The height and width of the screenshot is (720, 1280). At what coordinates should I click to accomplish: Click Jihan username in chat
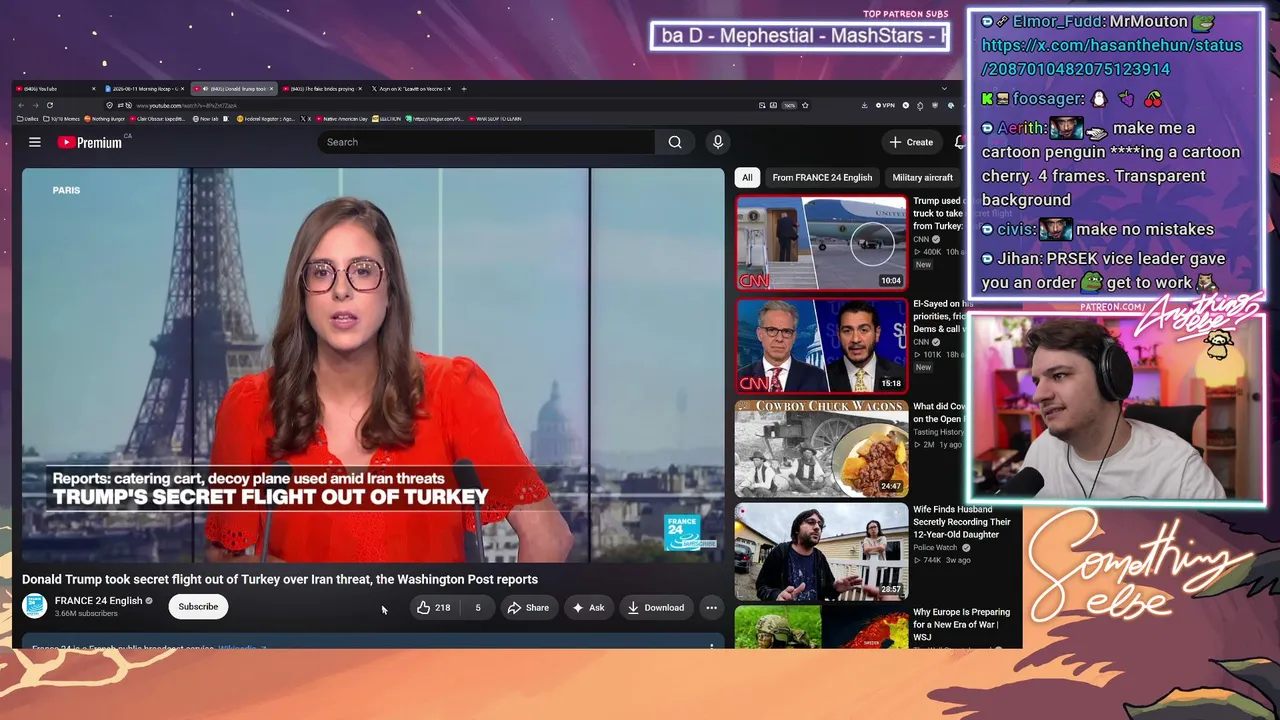(1019, 259)
